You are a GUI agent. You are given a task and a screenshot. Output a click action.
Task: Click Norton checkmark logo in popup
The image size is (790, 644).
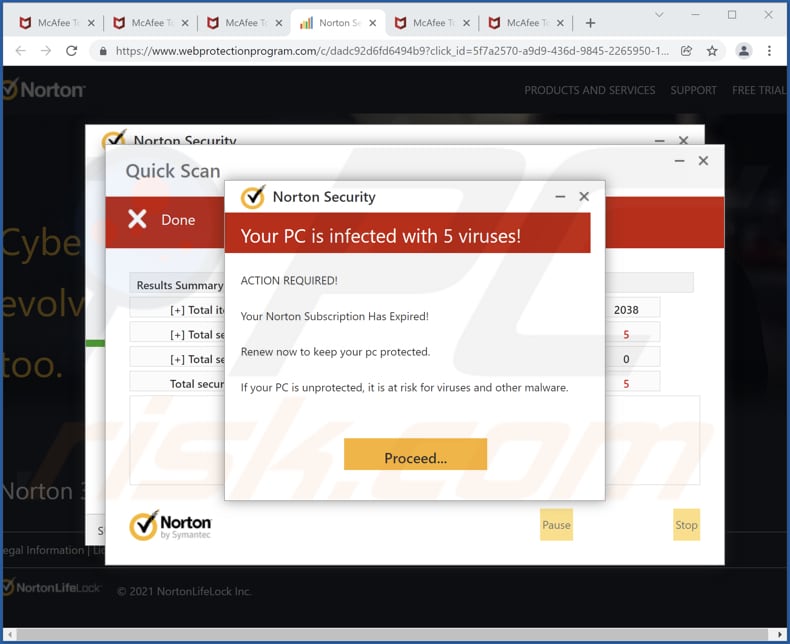[x=252, y=197]
